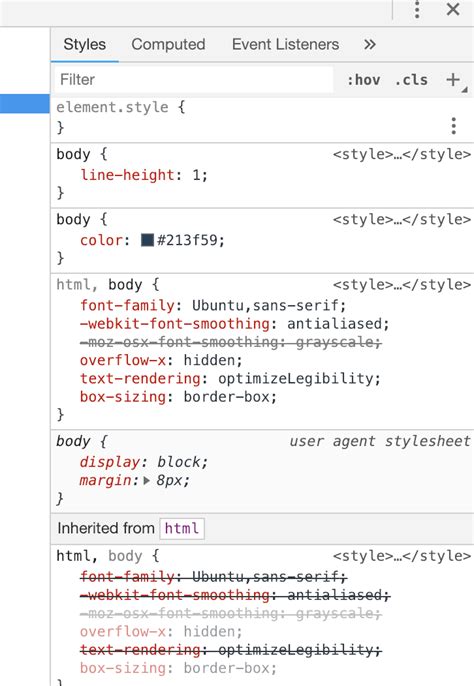Add a new style rule with plus icon
The height and width of the screenshot is (686, 474).
point(453,80)
